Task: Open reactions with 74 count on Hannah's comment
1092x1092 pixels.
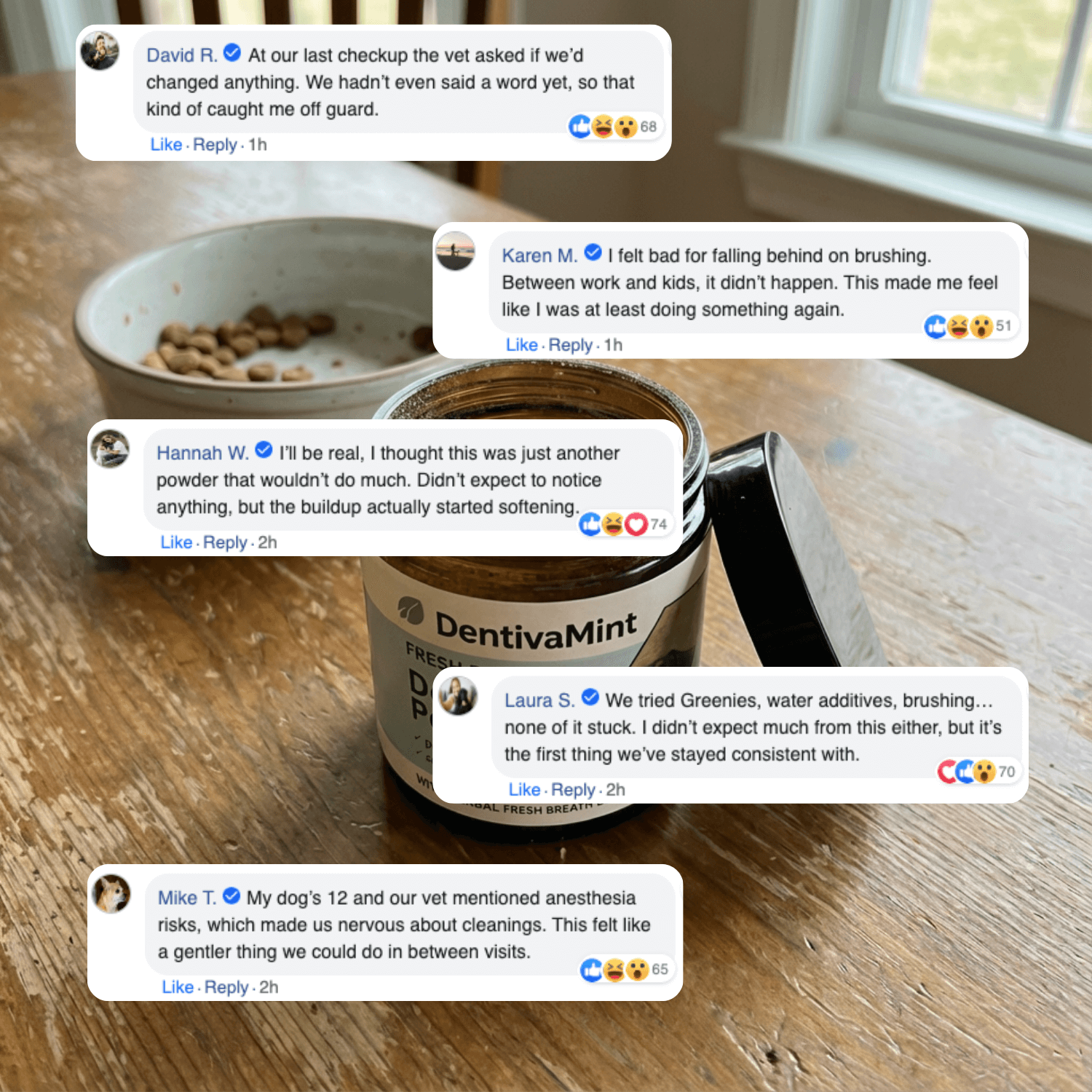Action: click(624, 524)
